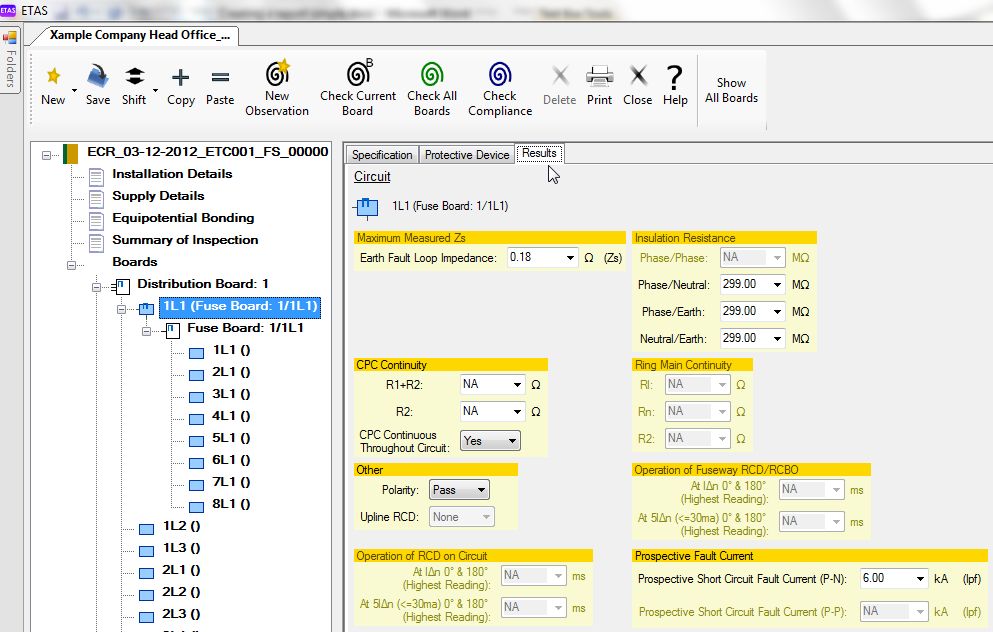This screenshot has height=632, width=993.
Task: Click the ETAS application logo icon
Action: pyautogui.click(x=8, y=10)
